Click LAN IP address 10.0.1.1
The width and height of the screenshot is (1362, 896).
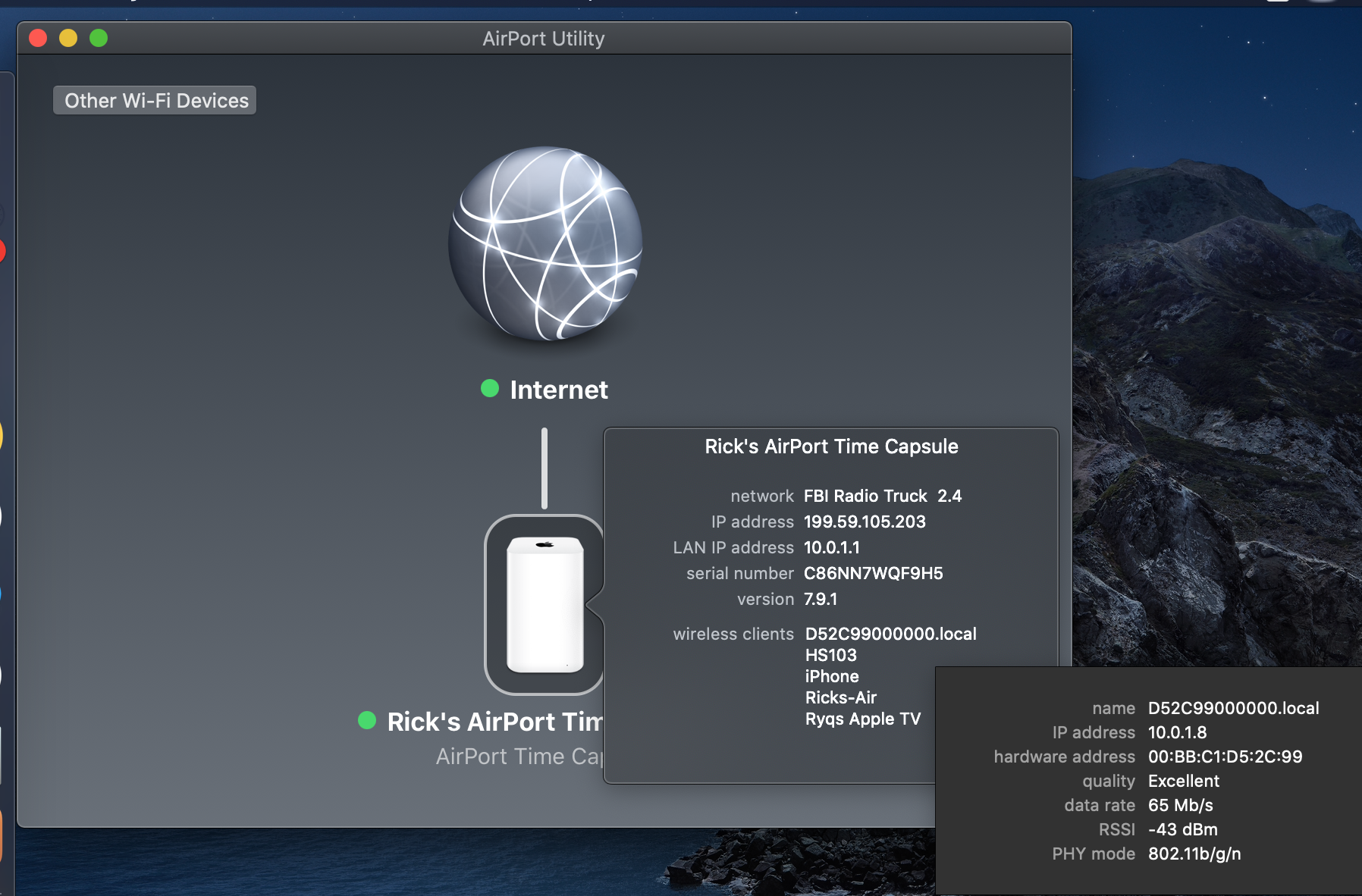click(x=832, y=547)
